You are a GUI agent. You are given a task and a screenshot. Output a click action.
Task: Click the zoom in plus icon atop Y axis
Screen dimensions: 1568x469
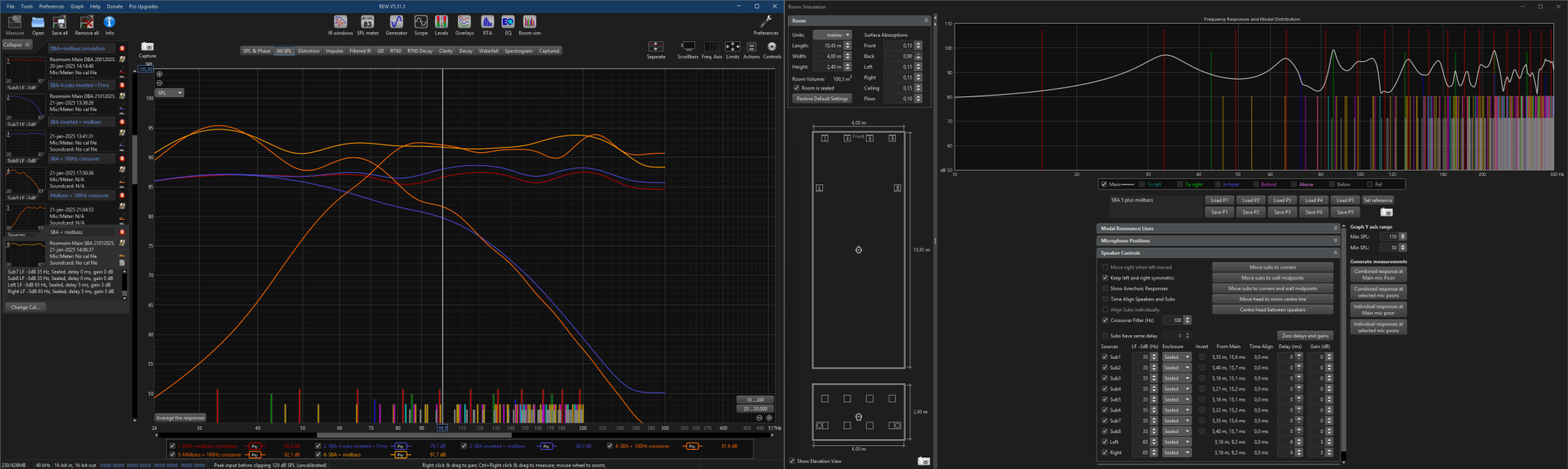click(x=159, y=74)
